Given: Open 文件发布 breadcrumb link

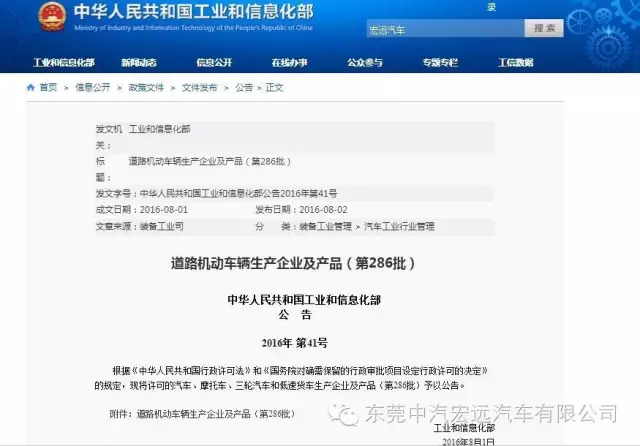Looking at the screenshot, I should pos(199,87).
